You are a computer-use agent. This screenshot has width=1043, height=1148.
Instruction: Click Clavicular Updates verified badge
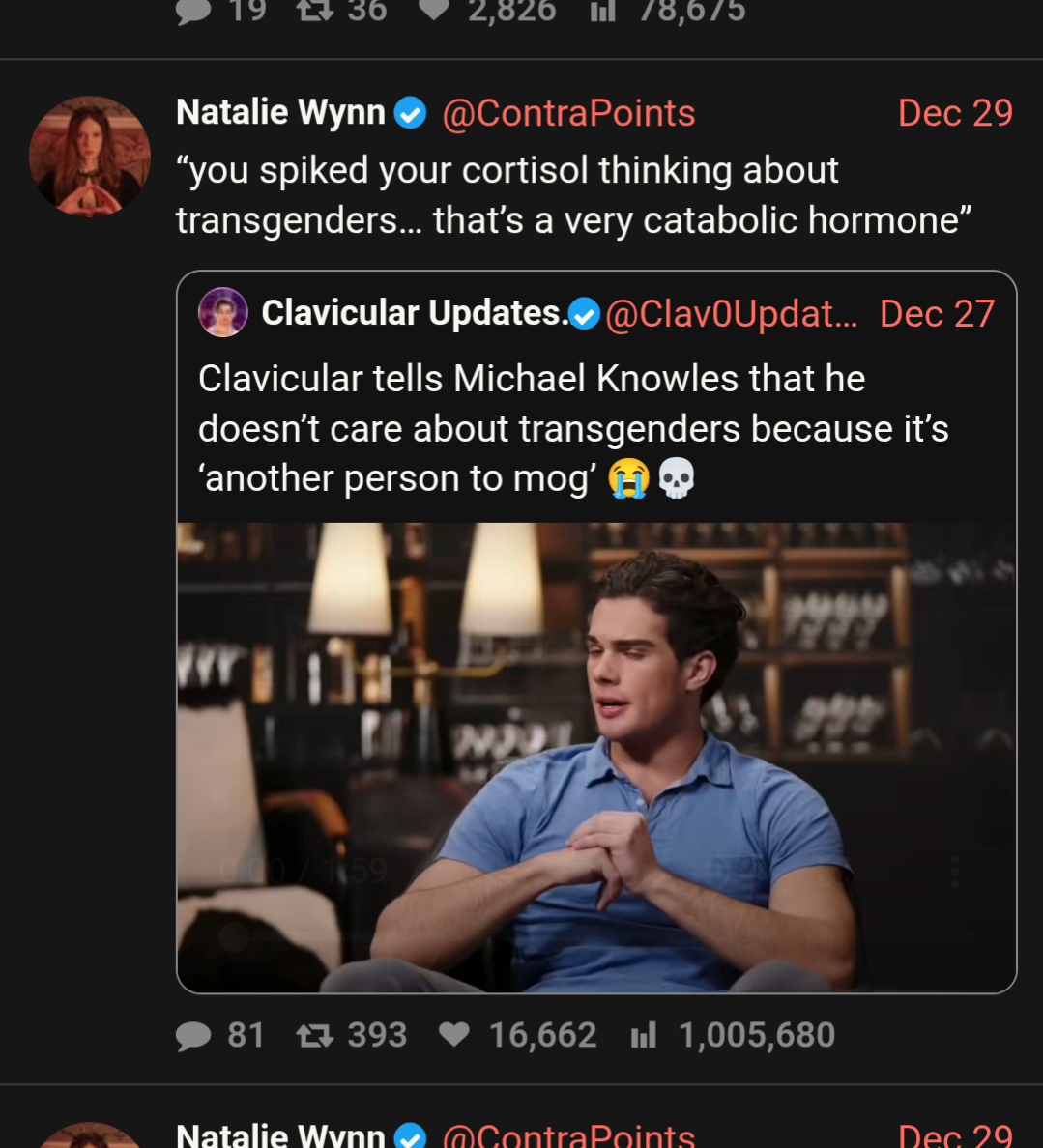(584, 314)
